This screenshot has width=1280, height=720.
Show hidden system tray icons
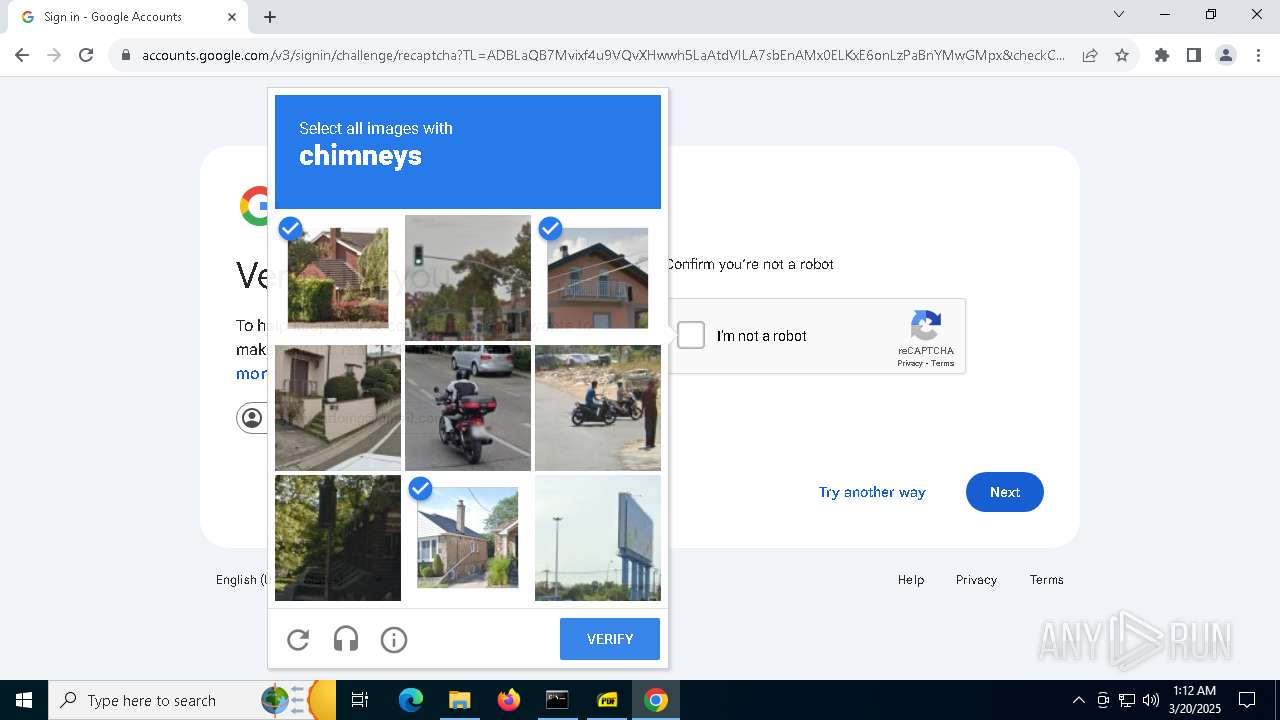[1078, 700]
